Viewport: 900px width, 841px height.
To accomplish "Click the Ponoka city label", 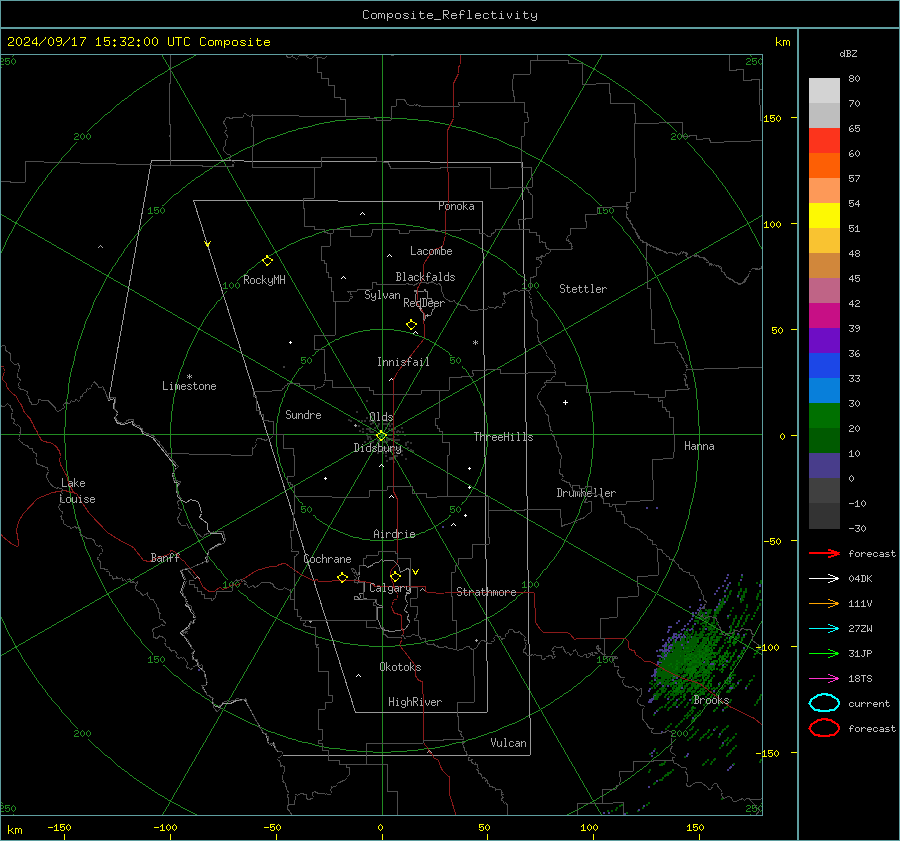I will pyautogui.click(x=456, y=206).
